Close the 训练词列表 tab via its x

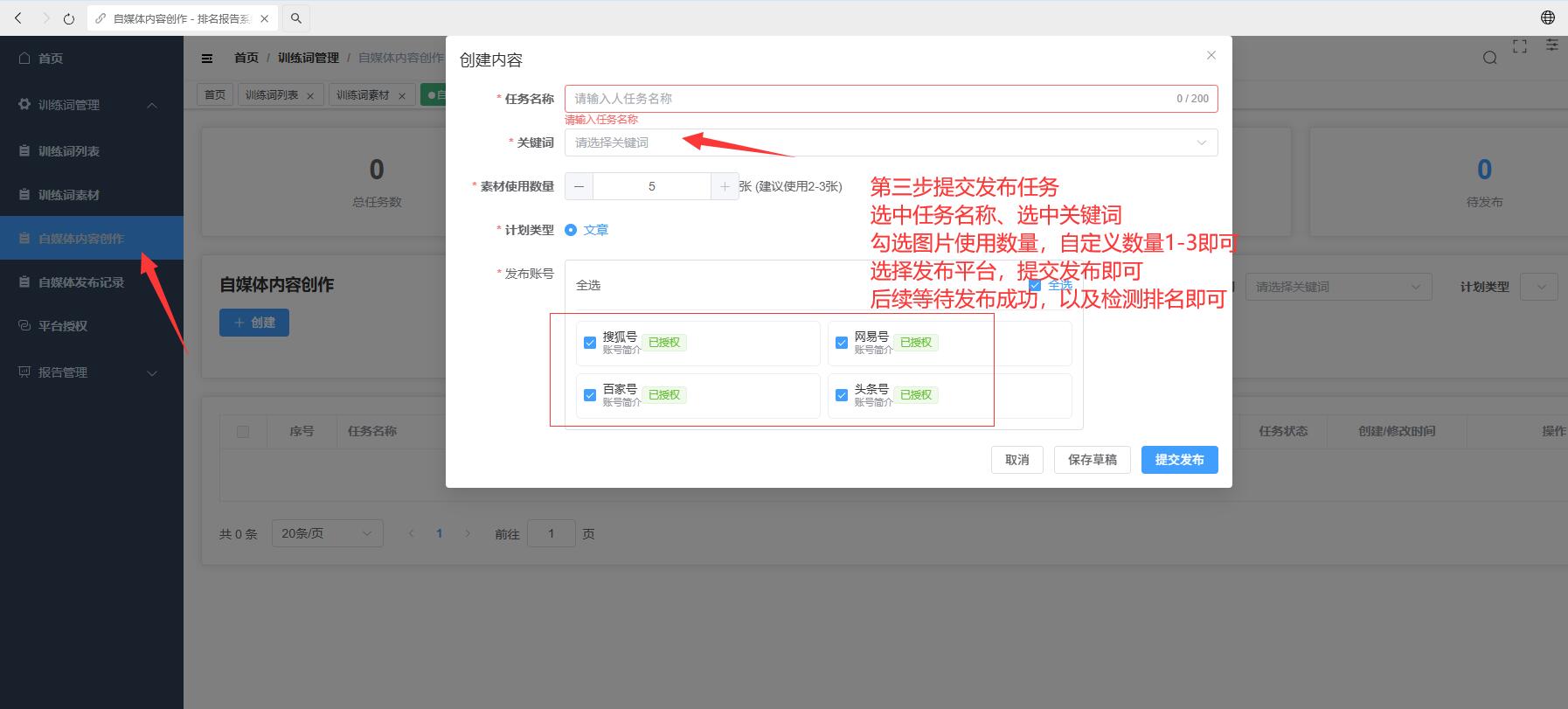click(309, 96)
